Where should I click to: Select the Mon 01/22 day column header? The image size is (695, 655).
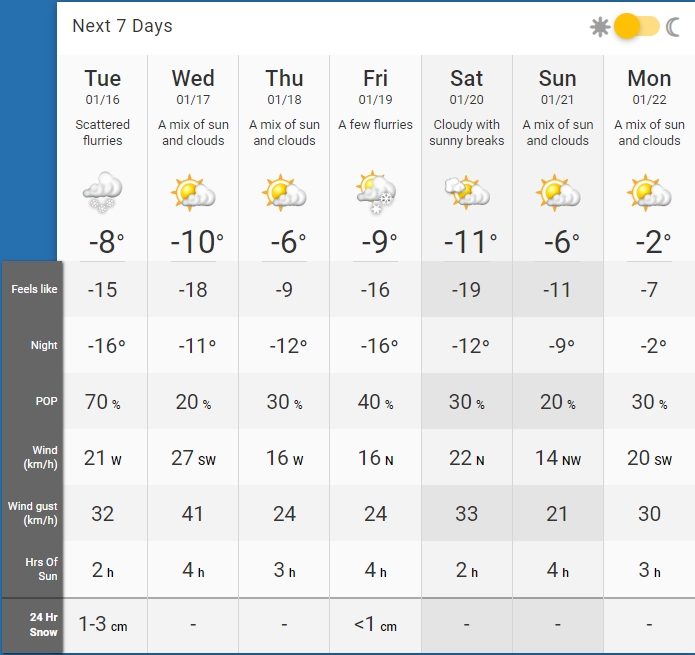coord(649,86)
